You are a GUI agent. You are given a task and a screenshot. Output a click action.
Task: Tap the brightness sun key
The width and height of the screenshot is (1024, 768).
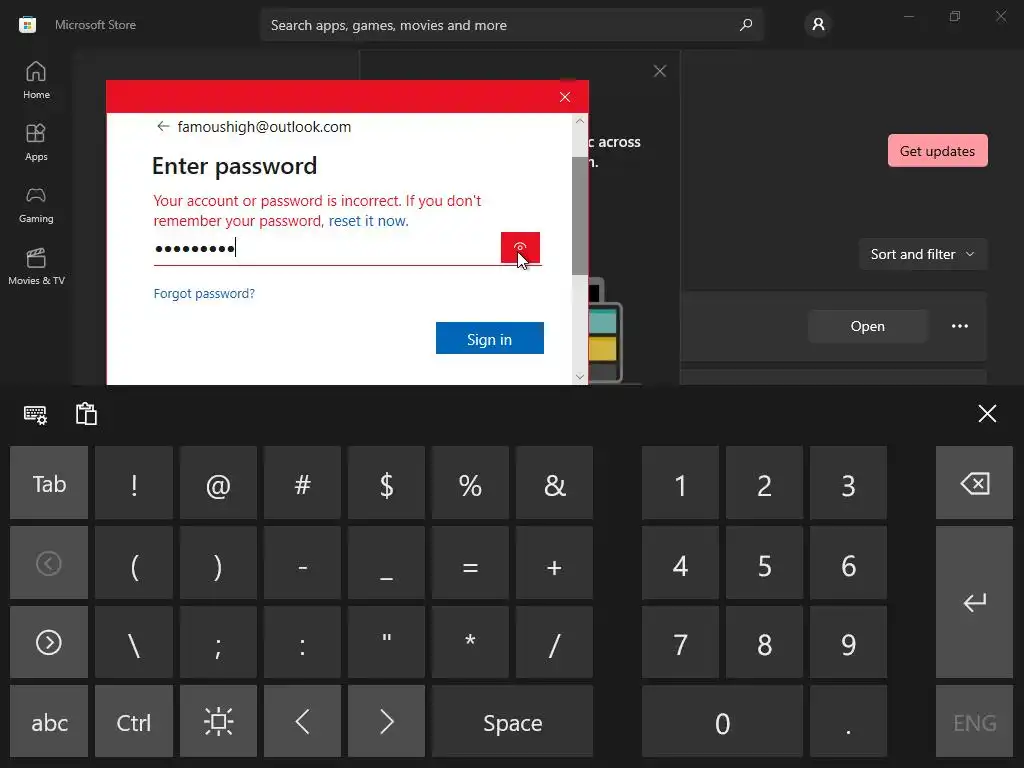point(218,722)
